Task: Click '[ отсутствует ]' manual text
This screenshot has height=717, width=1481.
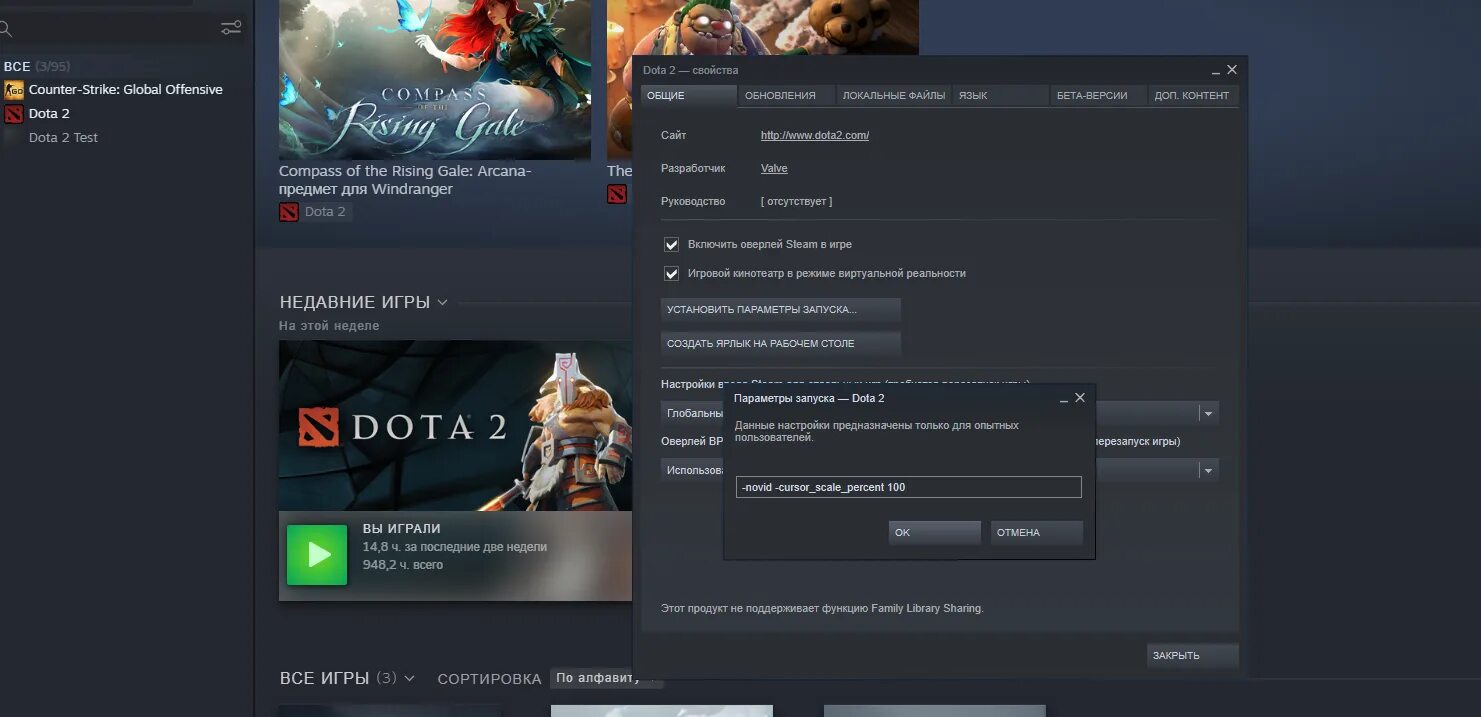Action: (796, 201)
